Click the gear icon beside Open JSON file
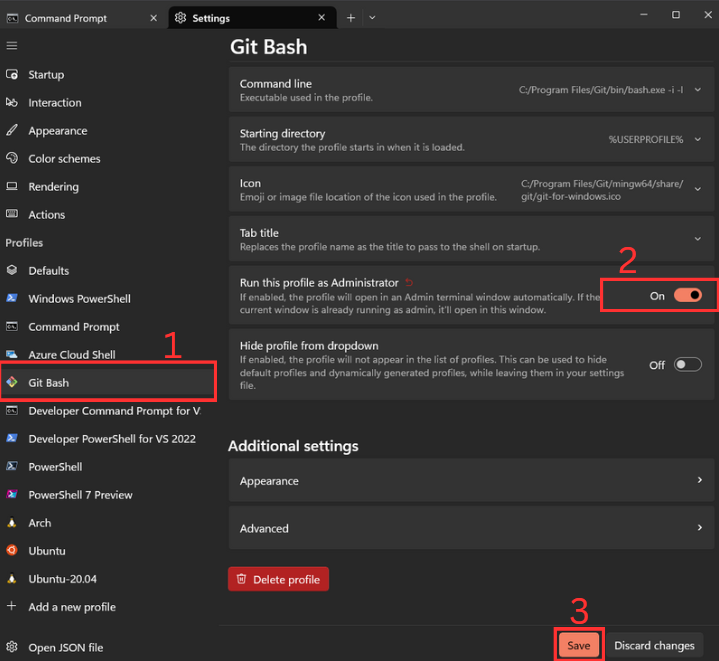Screen dimensions: 719x661 12,647
